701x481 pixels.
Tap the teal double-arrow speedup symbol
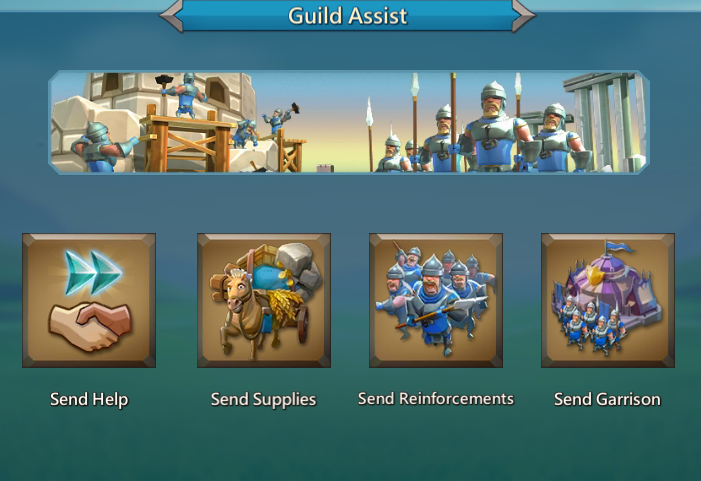(93, 273)
